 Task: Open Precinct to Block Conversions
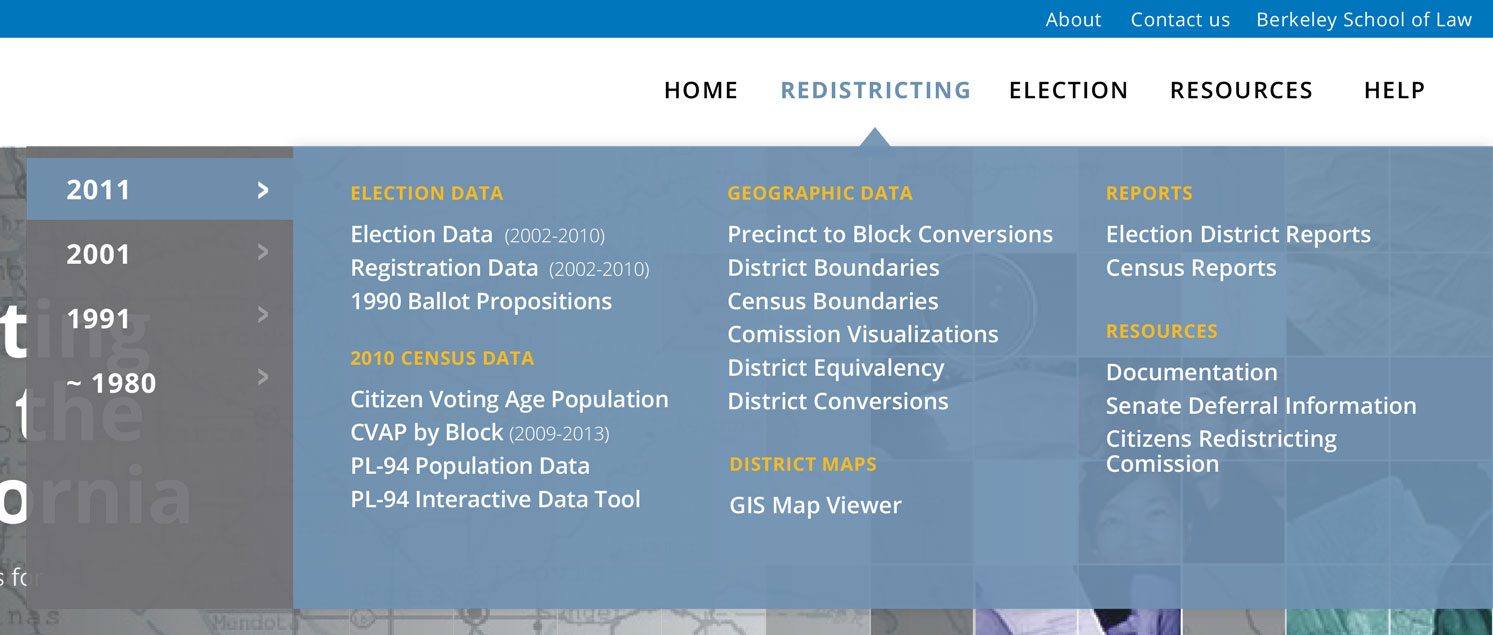(890, 235)
